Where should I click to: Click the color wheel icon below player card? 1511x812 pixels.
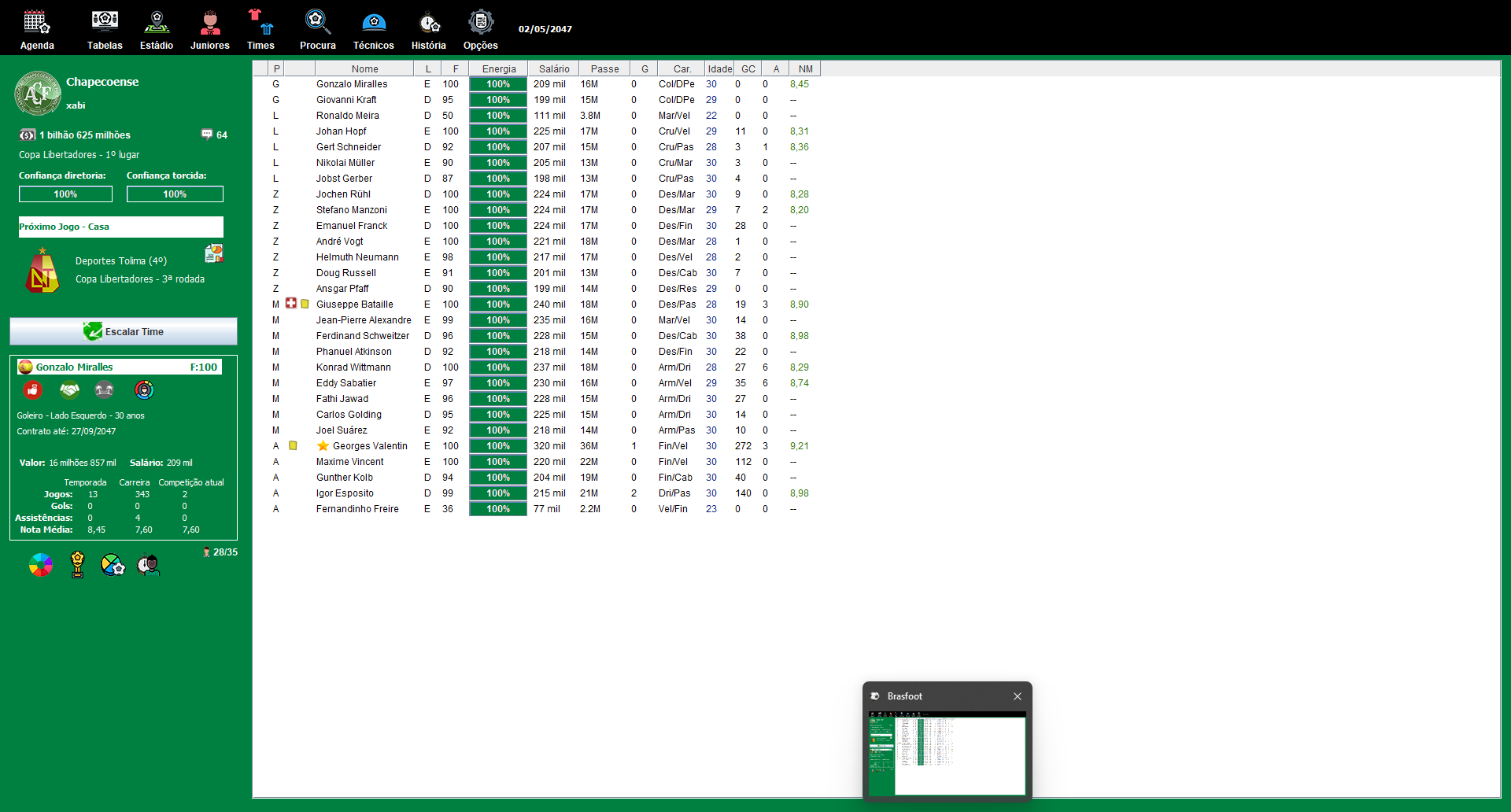pyautogui.click(x=40, y=564)
